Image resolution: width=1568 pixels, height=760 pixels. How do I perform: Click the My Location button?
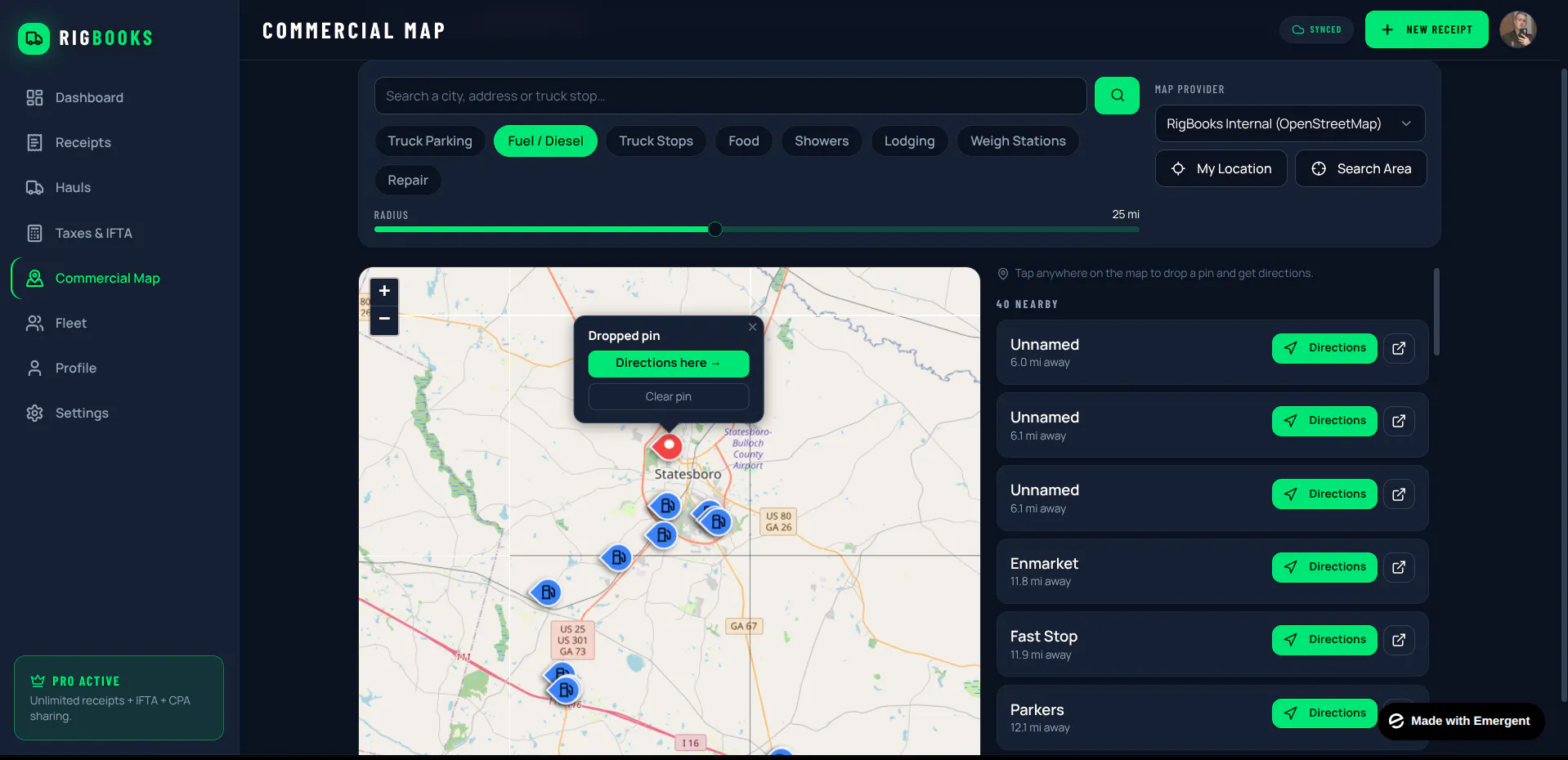tap(1221, 168)
